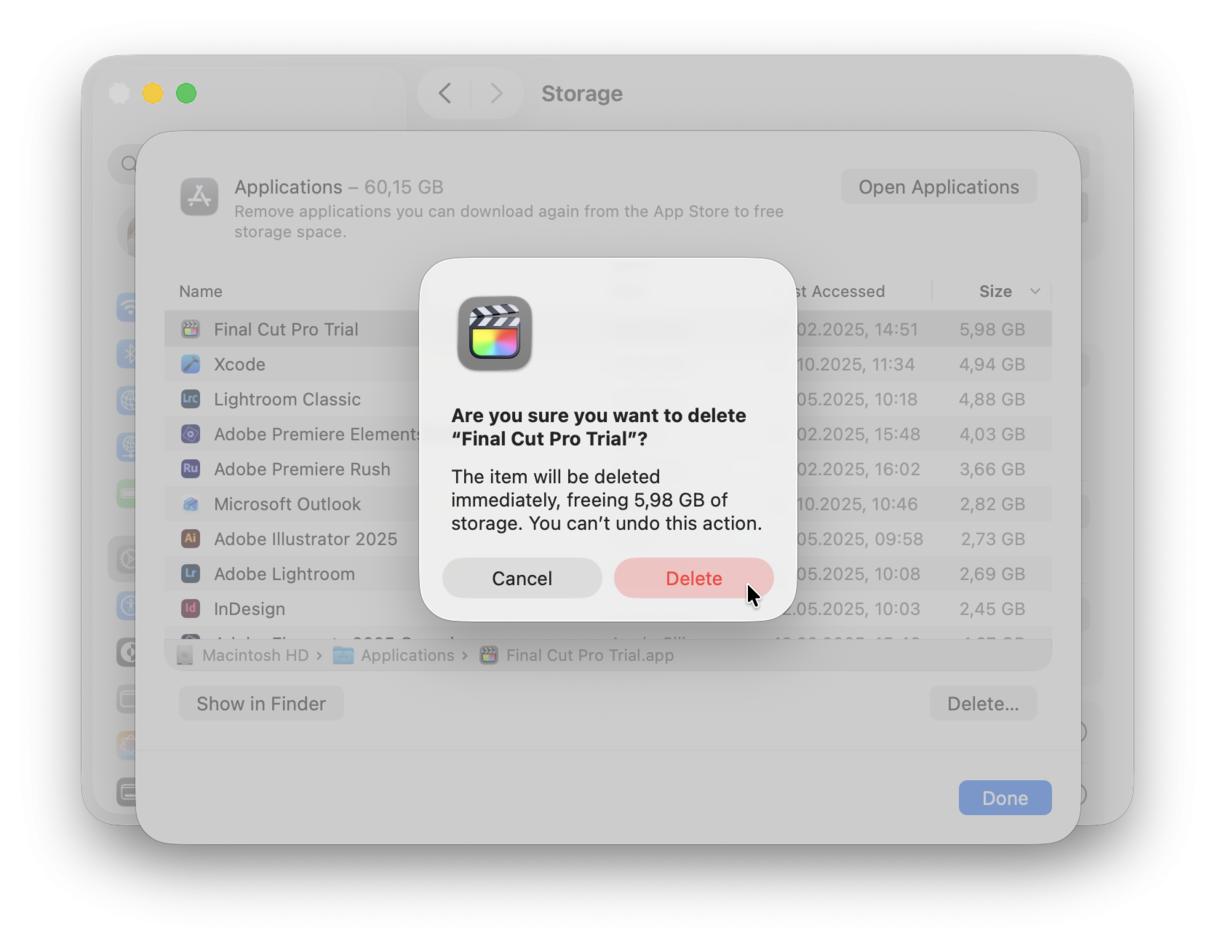The image size is (1215, 952).
Task: Click Show in Finder
Action: (x=260, y=703)
